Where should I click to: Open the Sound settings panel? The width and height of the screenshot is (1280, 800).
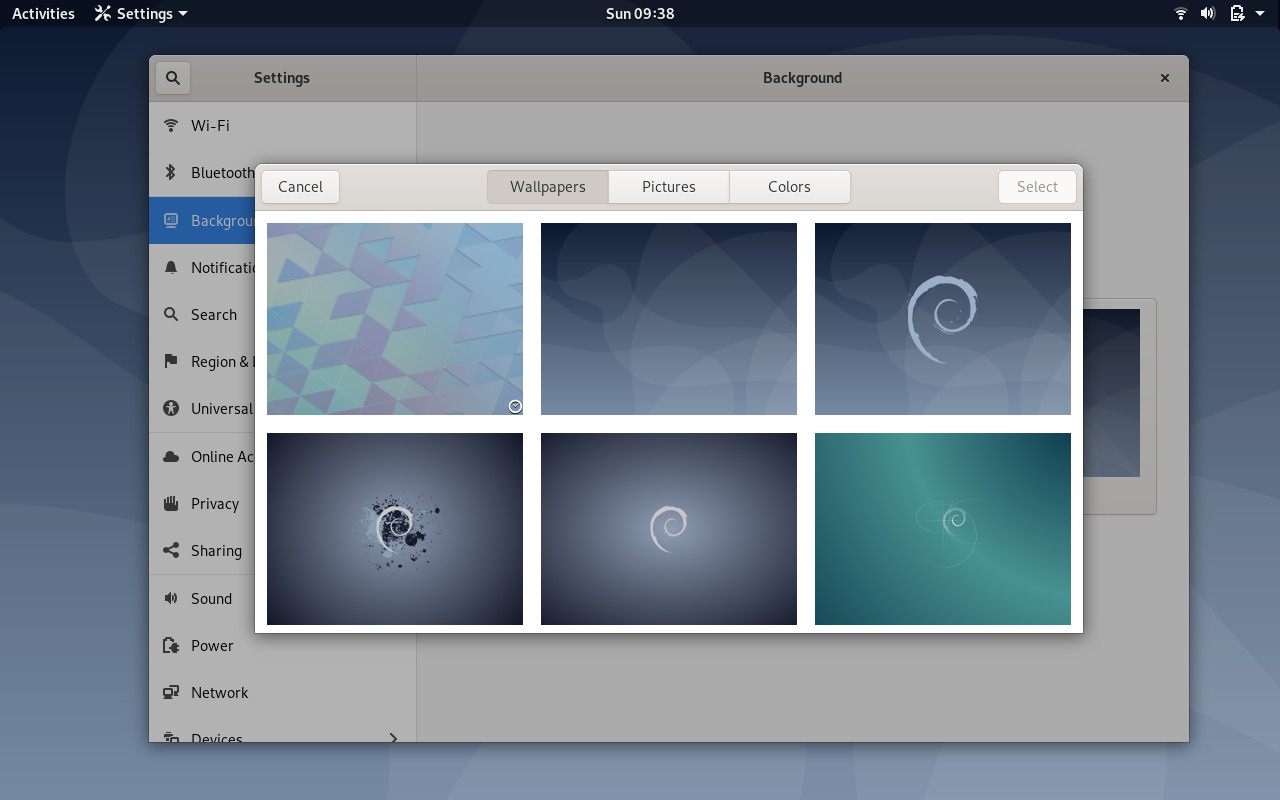pyautogui.click(x=209, y=598)
